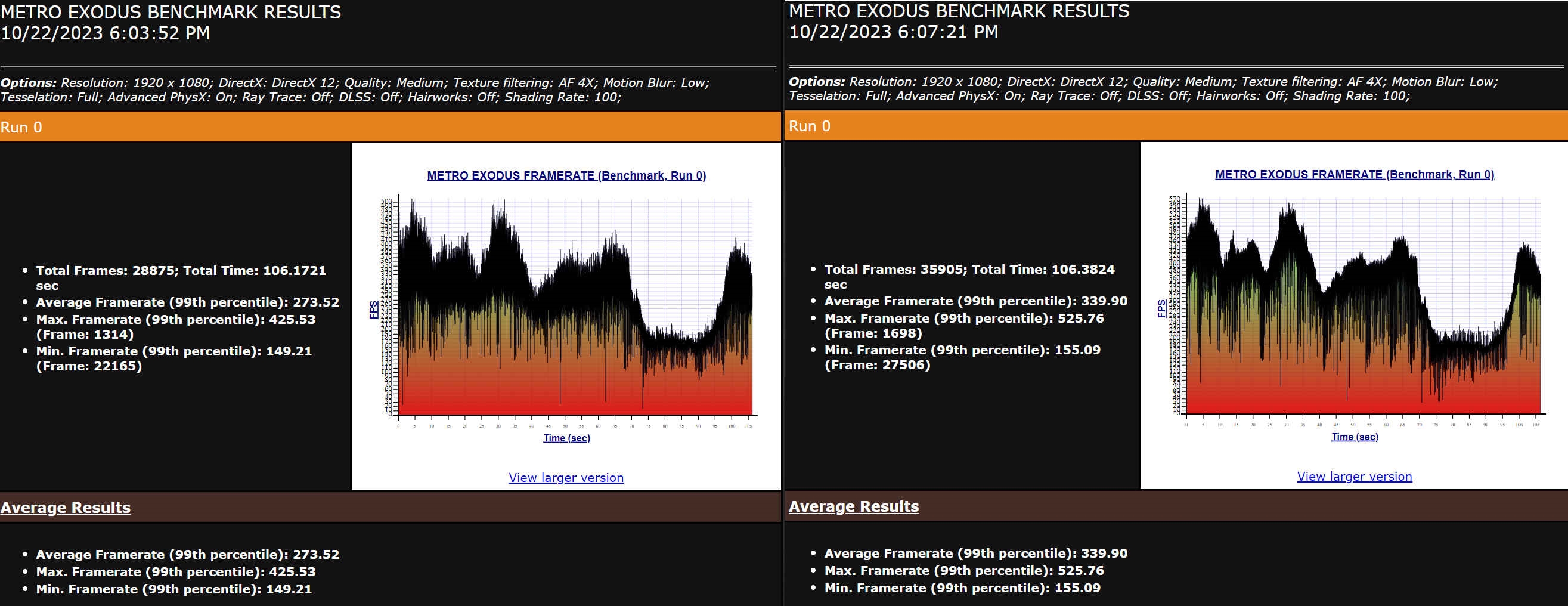Click Min. Framerate 149.21 (Frame: 22165) entry

[x=173, y=358]
